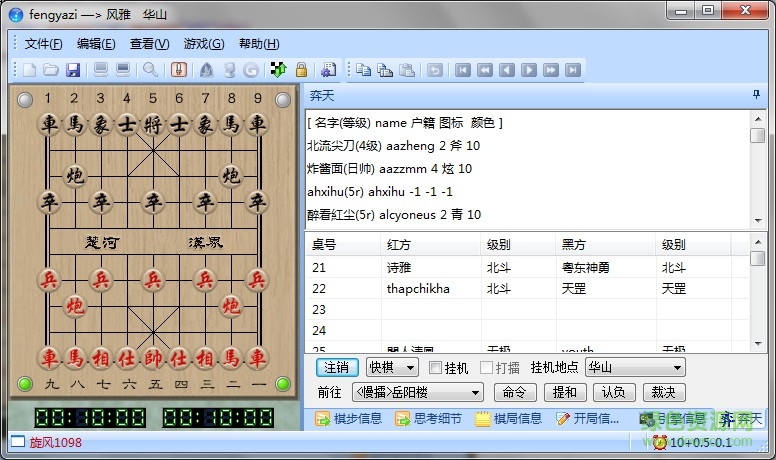The image size is (776, 460).
Task: Open the 帮助(H) menu
Action: [x=259, y=44]
